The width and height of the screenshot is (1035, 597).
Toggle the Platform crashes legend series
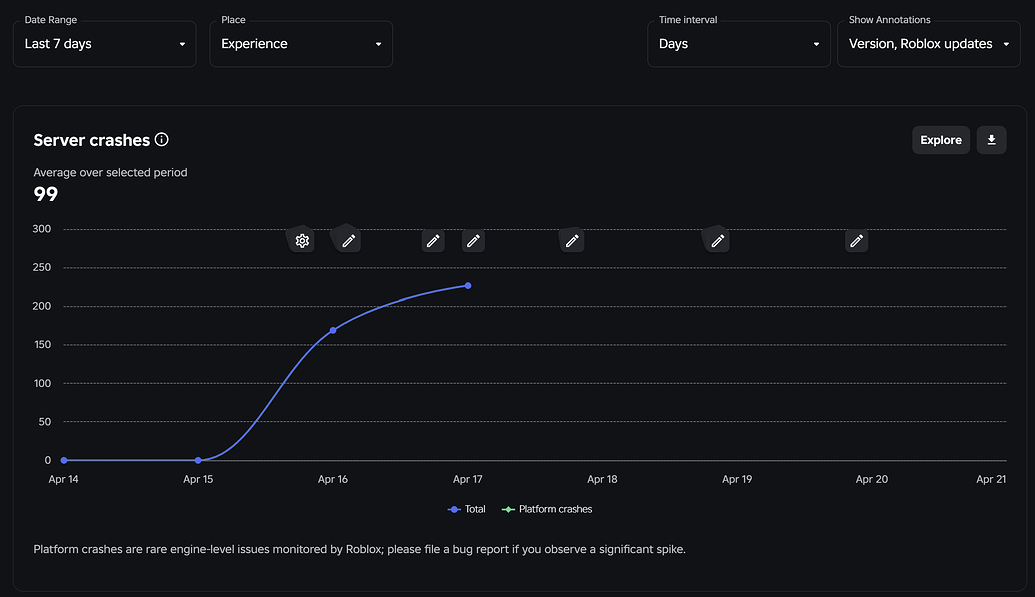(547, 509)
